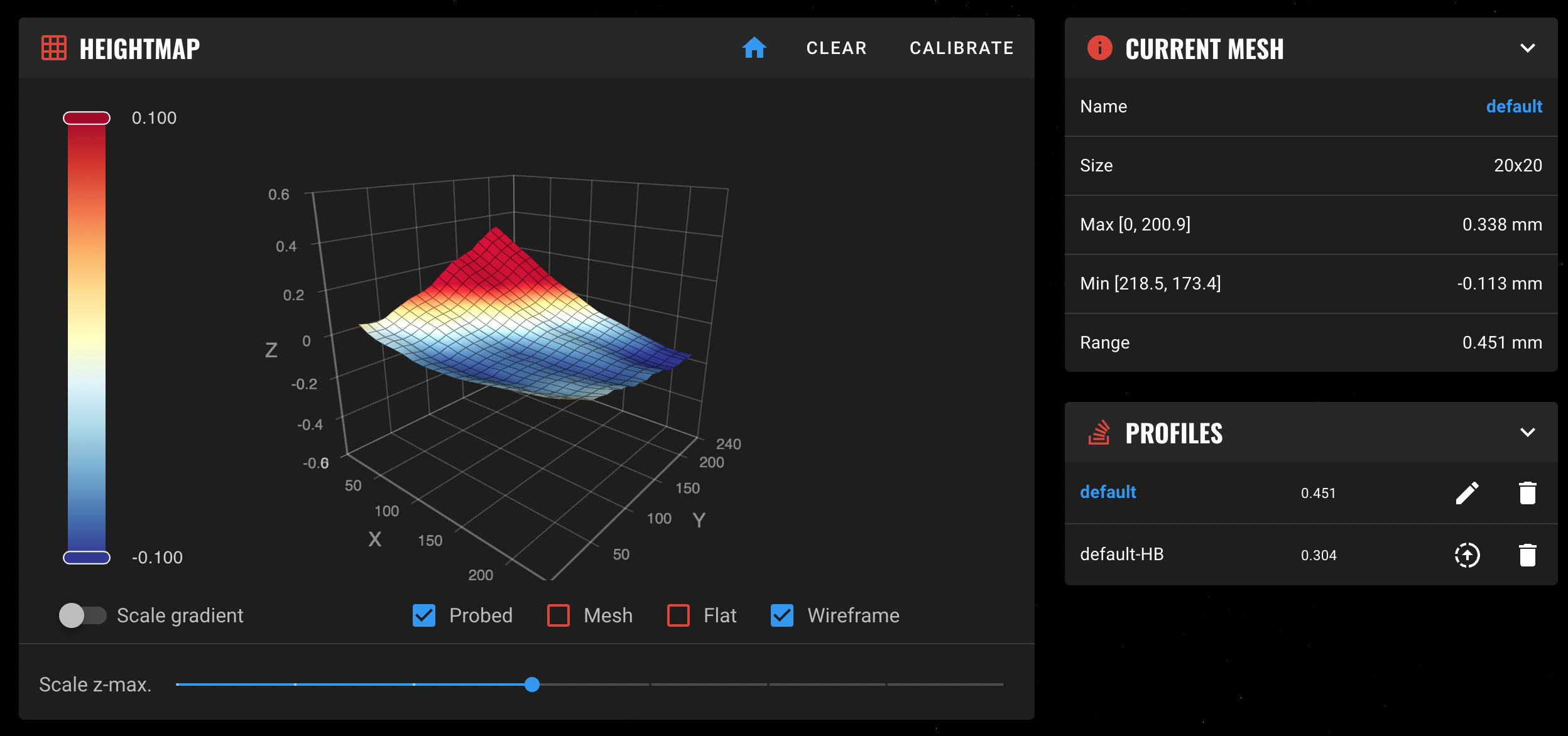Click the home reset view icon

pos(754,48)
